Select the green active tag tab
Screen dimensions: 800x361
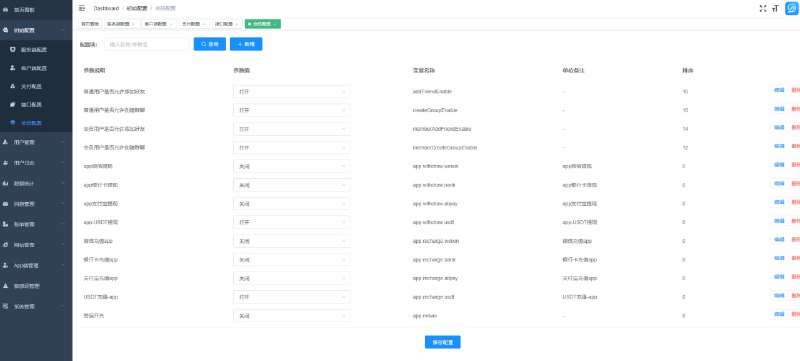pyautogui.click(x=263, y=24)
